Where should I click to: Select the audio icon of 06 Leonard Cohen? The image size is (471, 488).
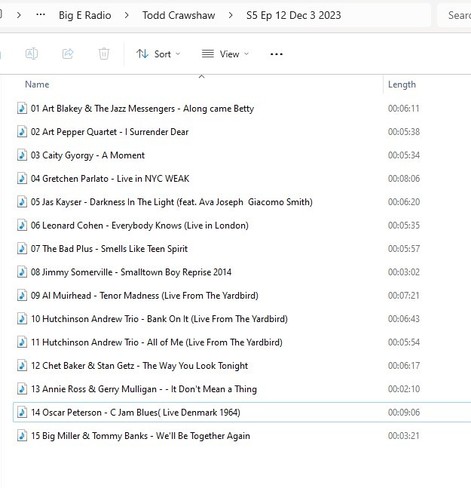[22, 225]
